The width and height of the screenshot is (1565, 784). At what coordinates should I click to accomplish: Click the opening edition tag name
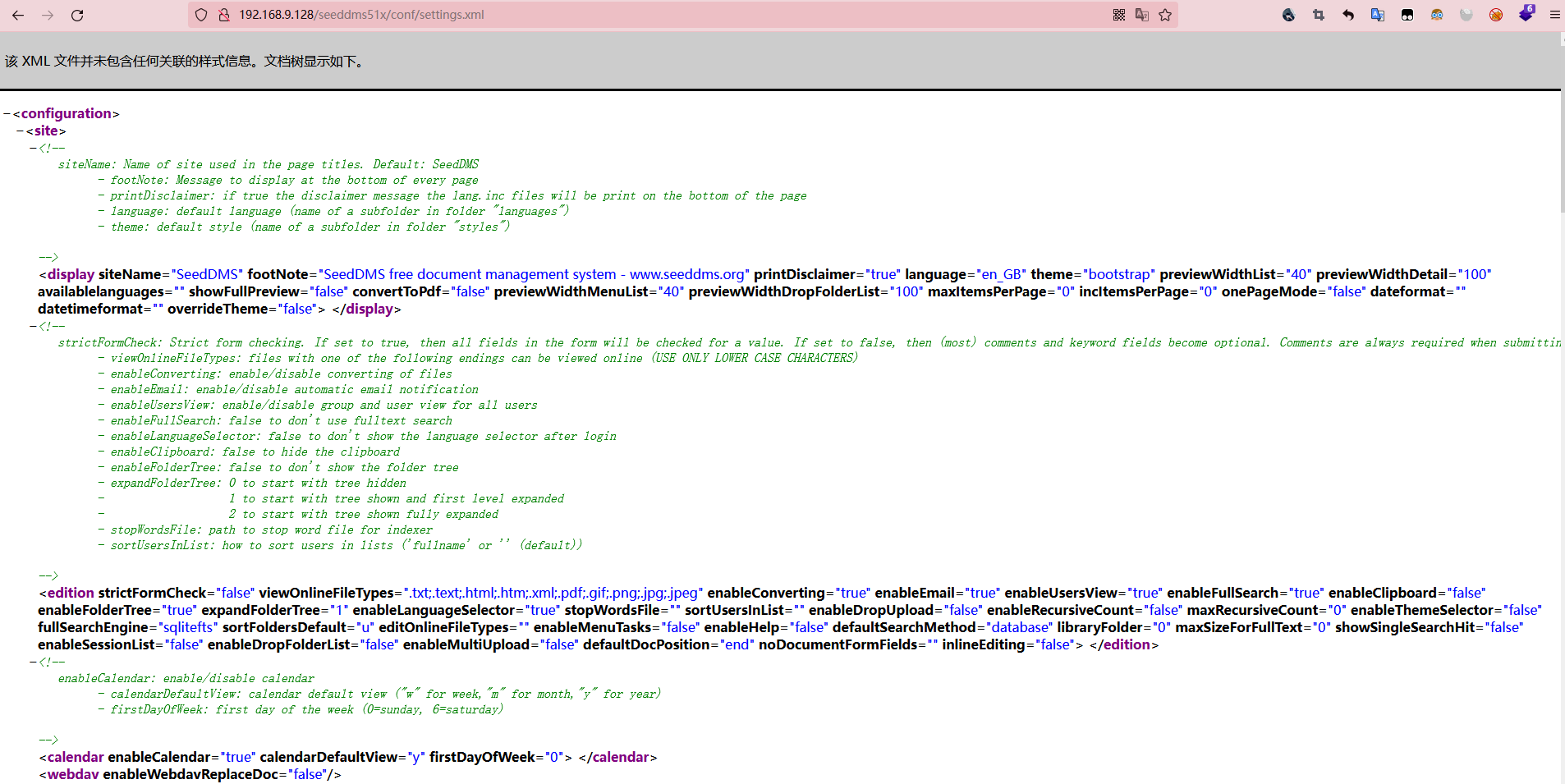pyautogui.click(x=71, y=593)
